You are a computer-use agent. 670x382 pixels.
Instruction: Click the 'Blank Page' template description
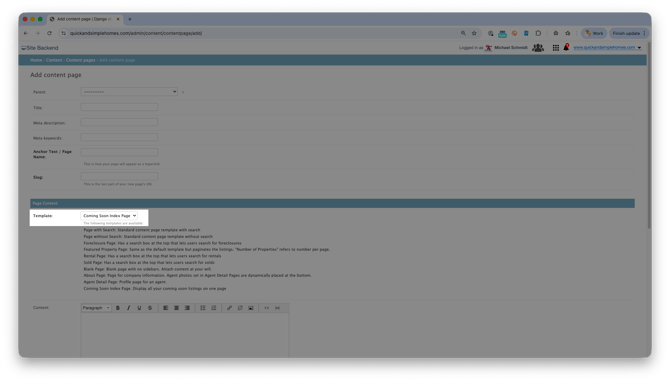147,269
